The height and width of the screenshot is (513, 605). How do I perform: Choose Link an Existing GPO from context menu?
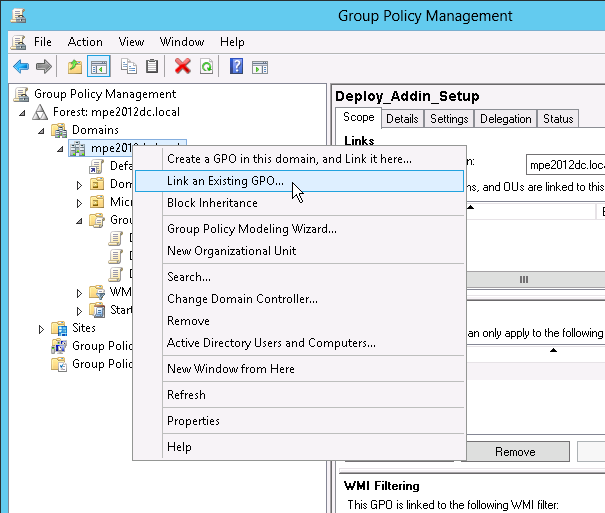225,181
